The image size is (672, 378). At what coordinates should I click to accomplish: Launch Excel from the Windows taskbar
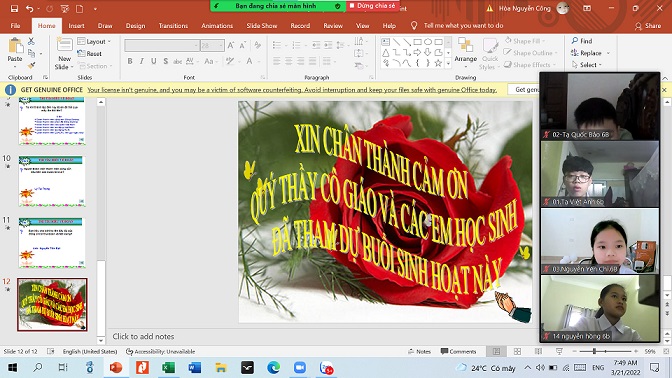coord(168,368)
